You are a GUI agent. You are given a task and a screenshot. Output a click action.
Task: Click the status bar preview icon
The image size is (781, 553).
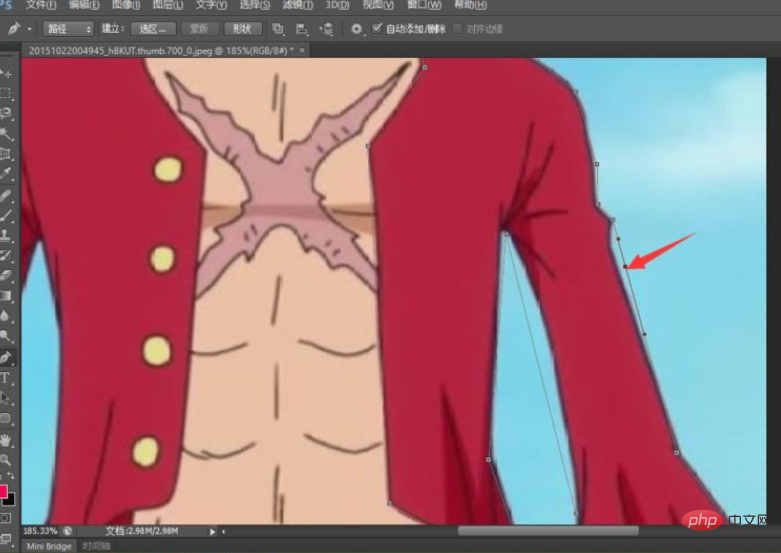coord(68,531)
